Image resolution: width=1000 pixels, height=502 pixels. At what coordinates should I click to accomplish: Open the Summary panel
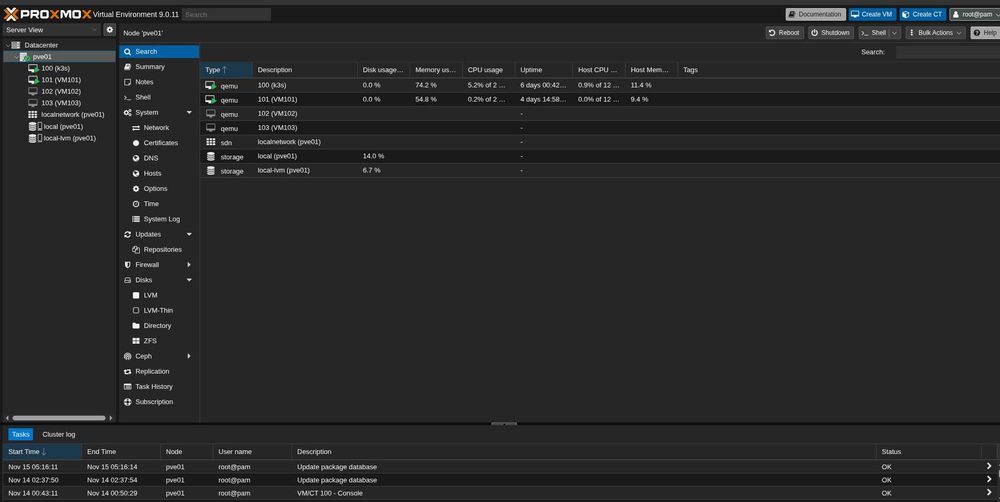[x=159, y=67]
